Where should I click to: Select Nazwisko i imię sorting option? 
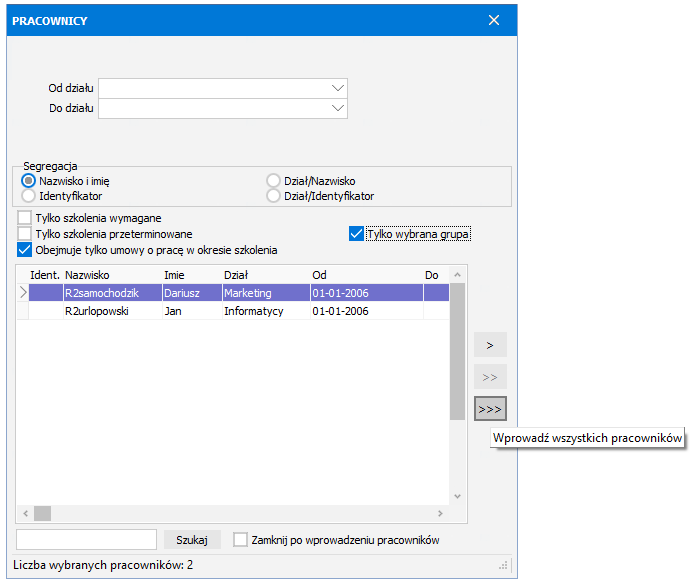29,181
